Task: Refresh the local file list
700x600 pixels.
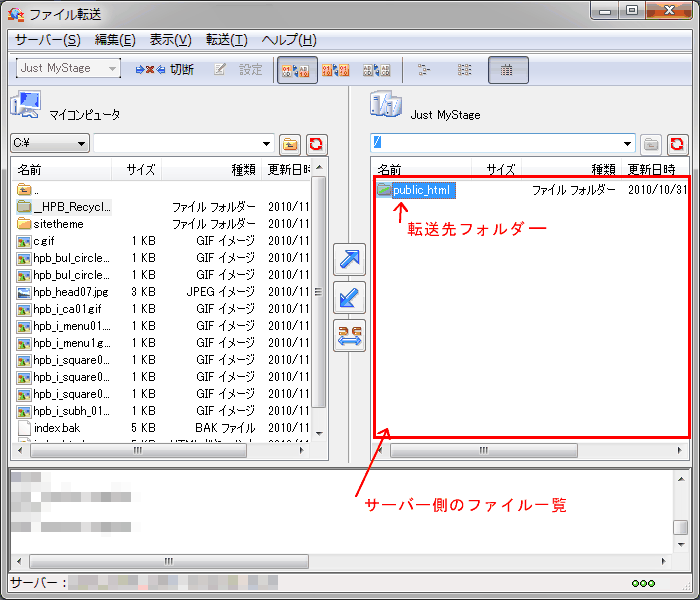Action: [x=317, y=144]
